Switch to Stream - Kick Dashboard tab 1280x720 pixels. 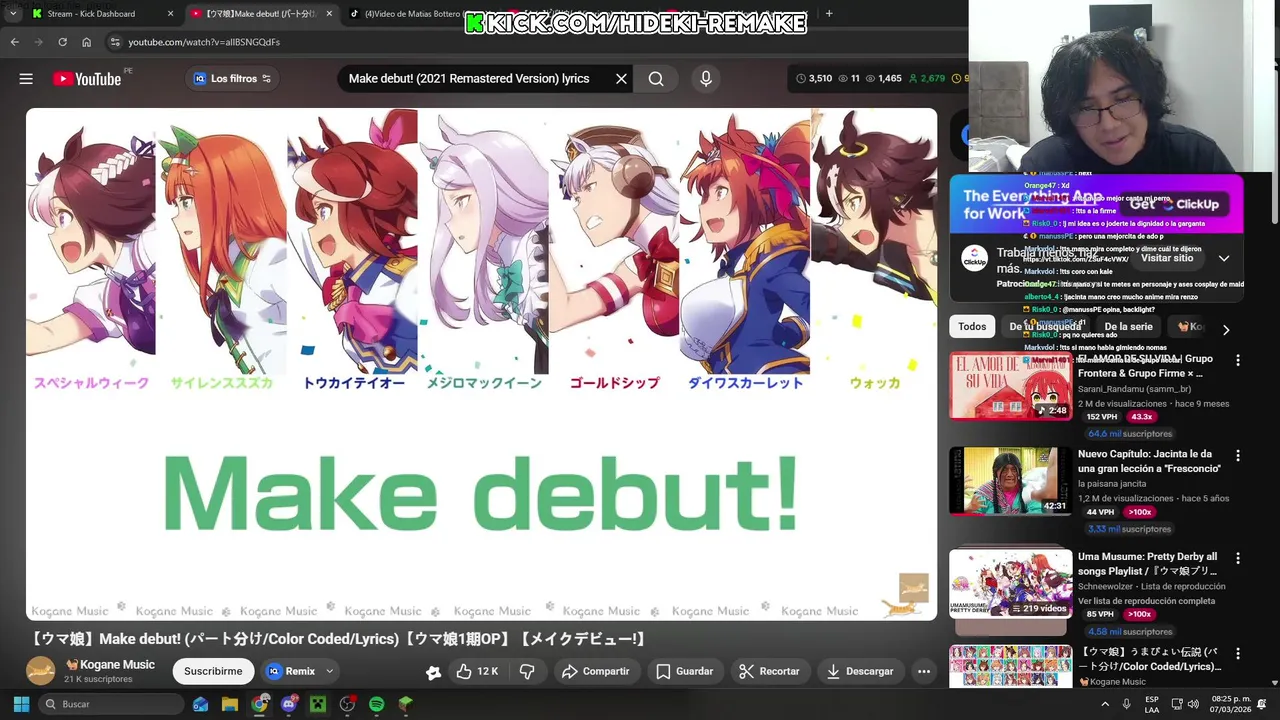coord(104,14)
